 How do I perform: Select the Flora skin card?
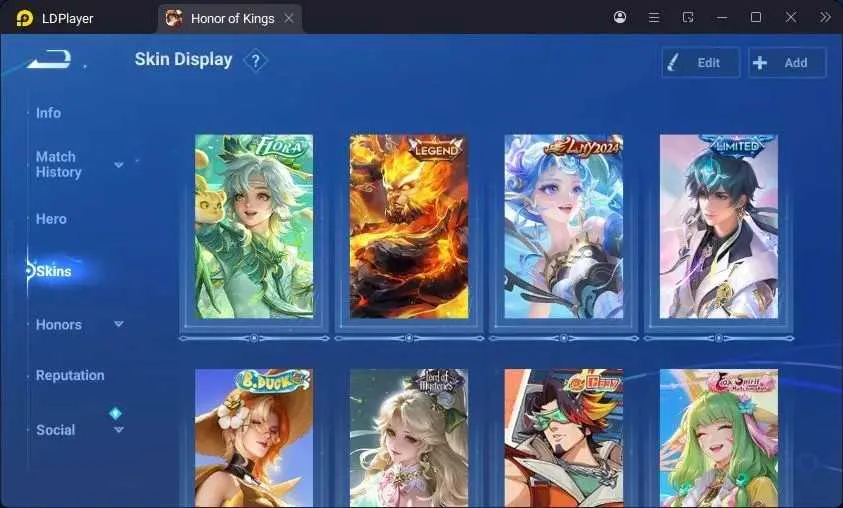(x=254, y=226)
